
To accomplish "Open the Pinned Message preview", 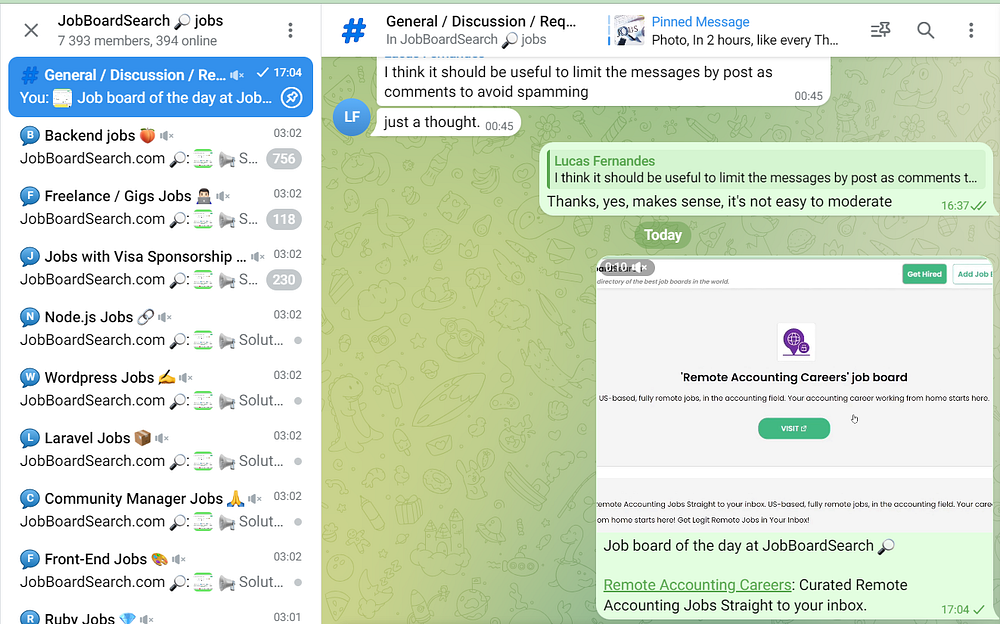I will click(x=724, y=31).
